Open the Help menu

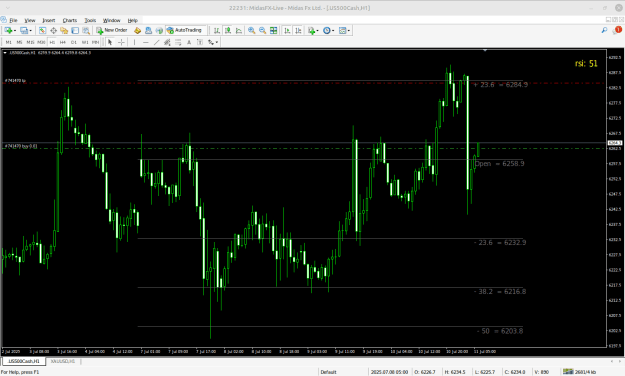click(133, 20)
